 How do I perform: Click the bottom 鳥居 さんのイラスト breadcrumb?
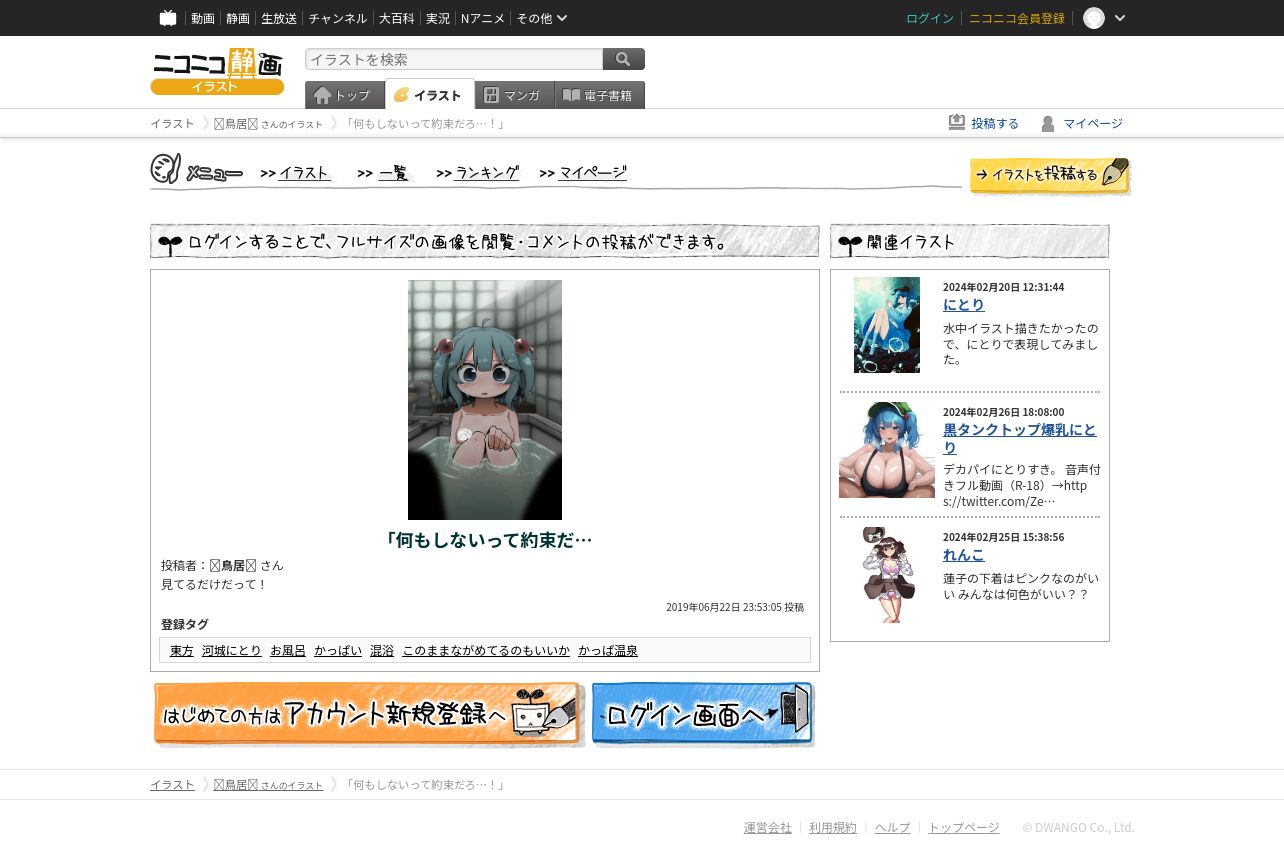click(268, 785)
